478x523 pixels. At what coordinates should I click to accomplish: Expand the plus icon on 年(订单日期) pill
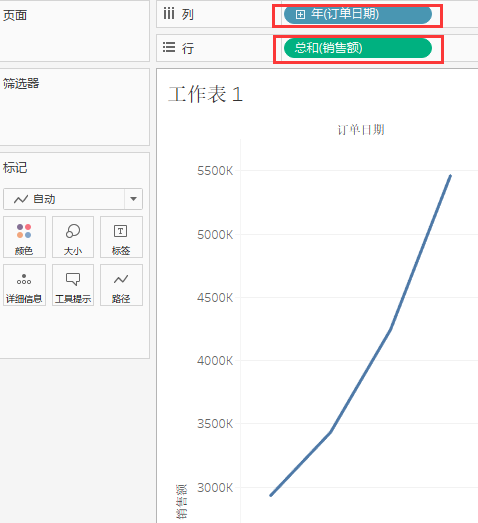[300, 15]
